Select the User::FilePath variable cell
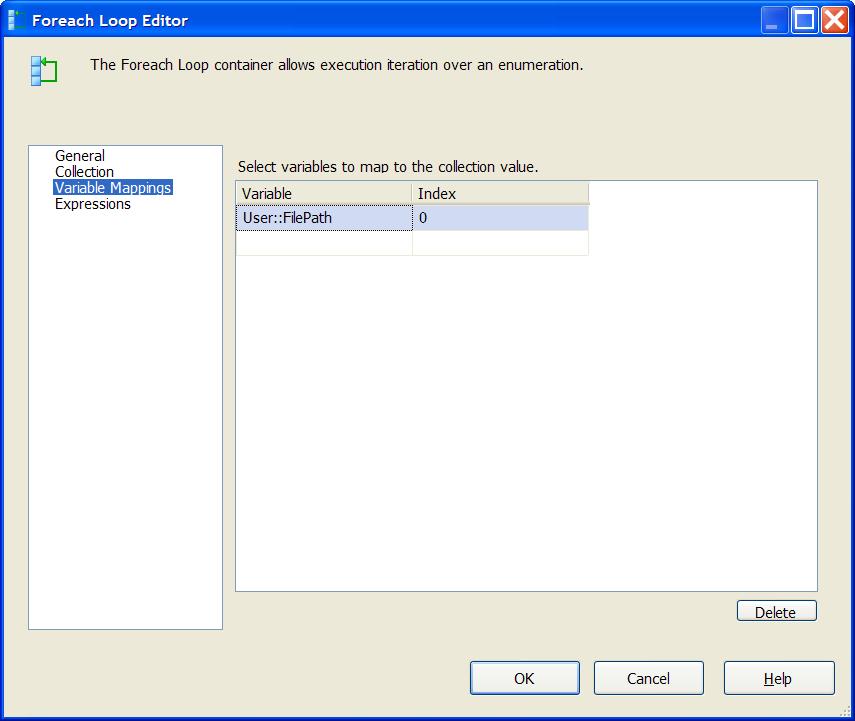This screenshot has height=721, width=855. (324, 218)
